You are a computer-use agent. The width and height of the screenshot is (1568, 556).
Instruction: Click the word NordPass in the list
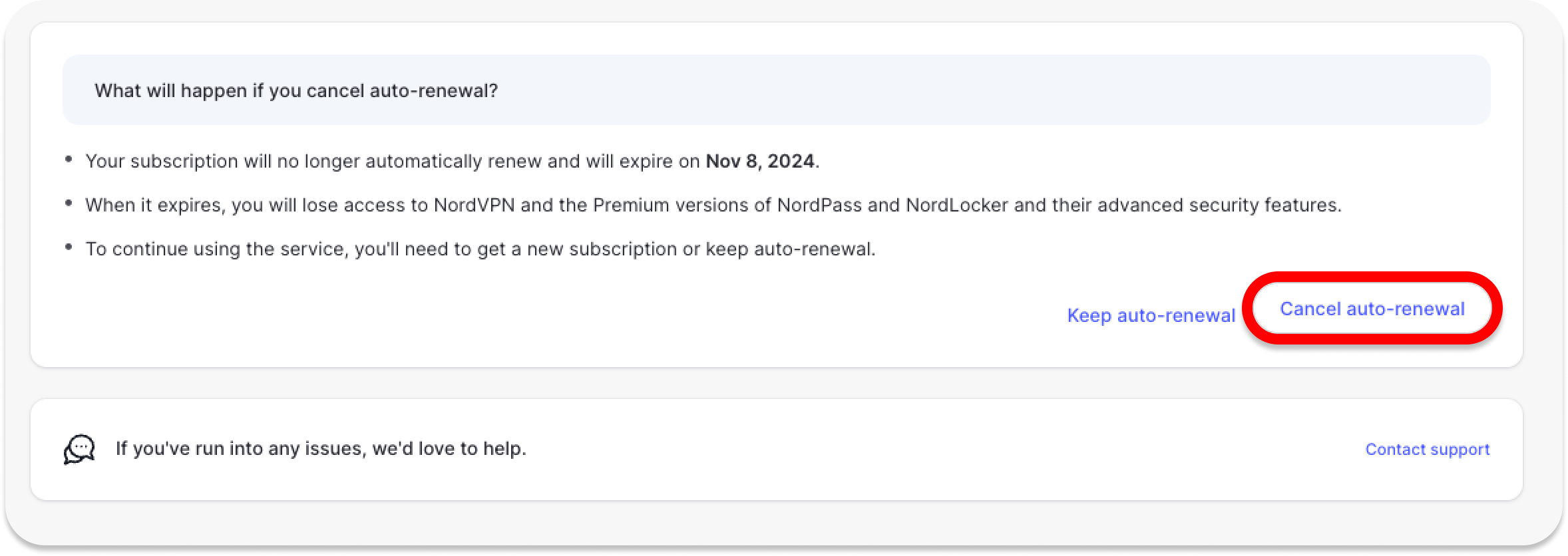[x=819, y=205]
